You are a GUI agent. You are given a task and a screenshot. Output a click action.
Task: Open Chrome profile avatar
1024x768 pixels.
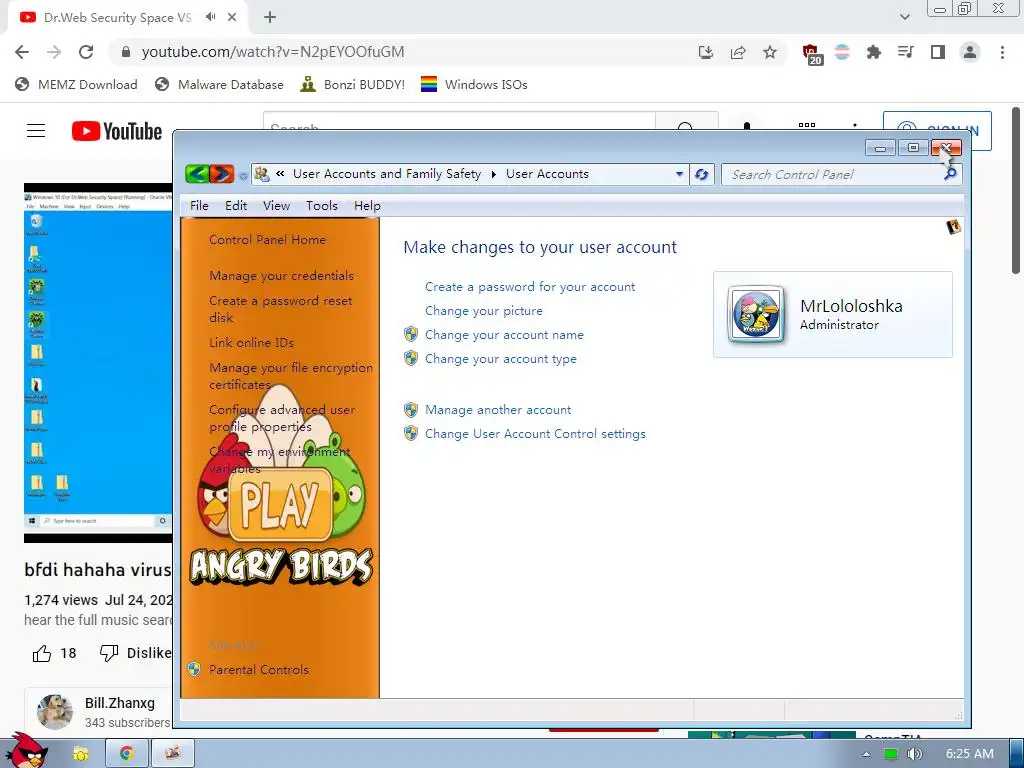[970, 52]
